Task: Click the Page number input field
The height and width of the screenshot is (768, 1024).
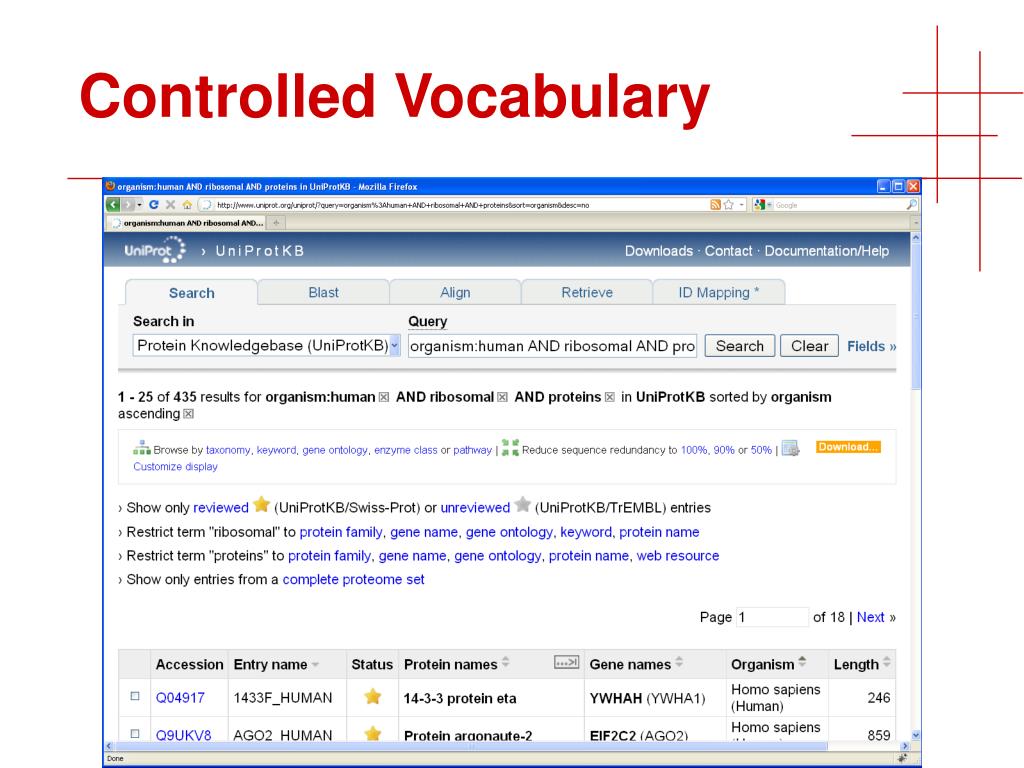Action: (773, 617)
